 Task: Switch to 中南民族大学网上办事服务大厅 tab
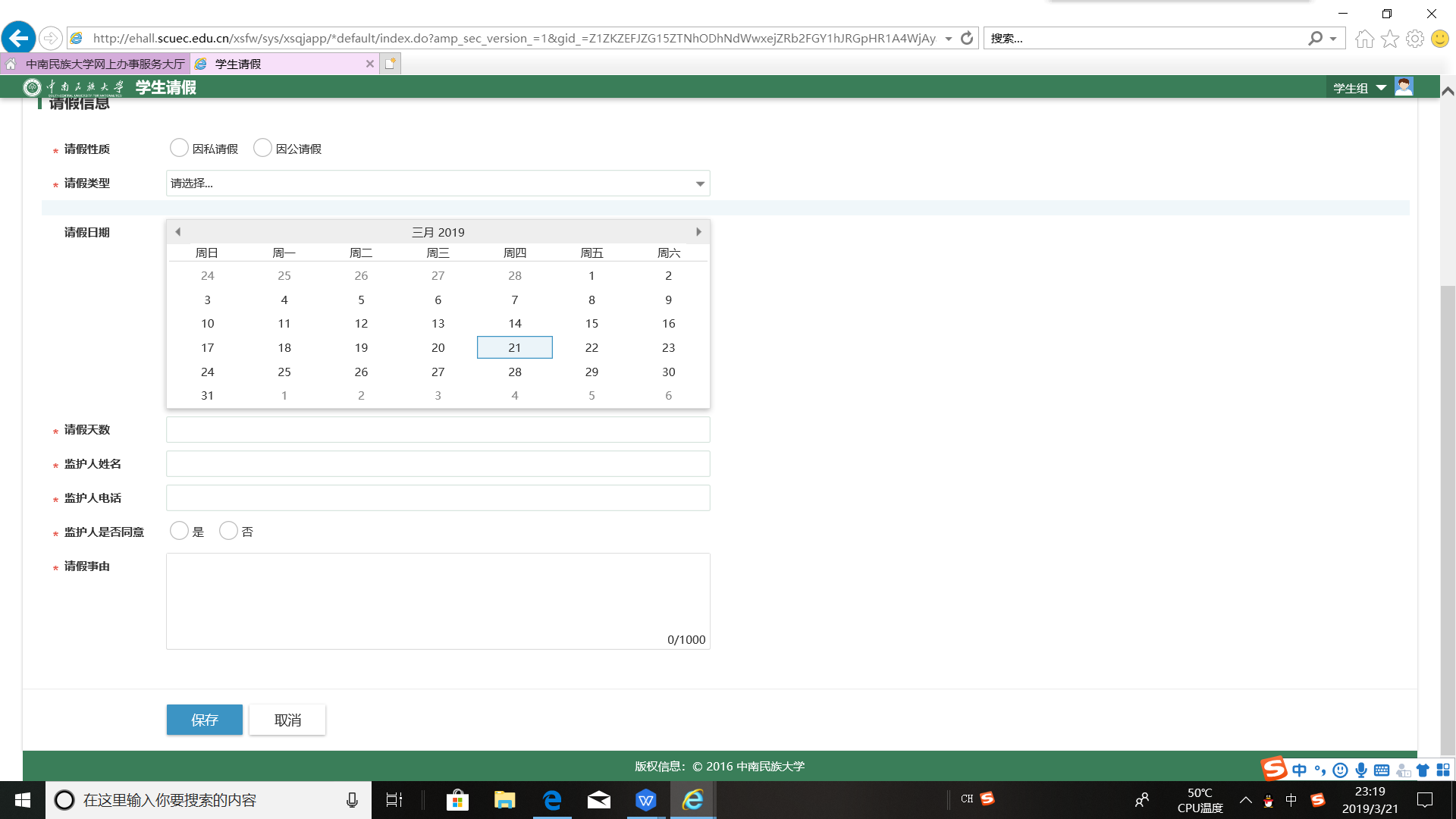[x=96, y=64]
